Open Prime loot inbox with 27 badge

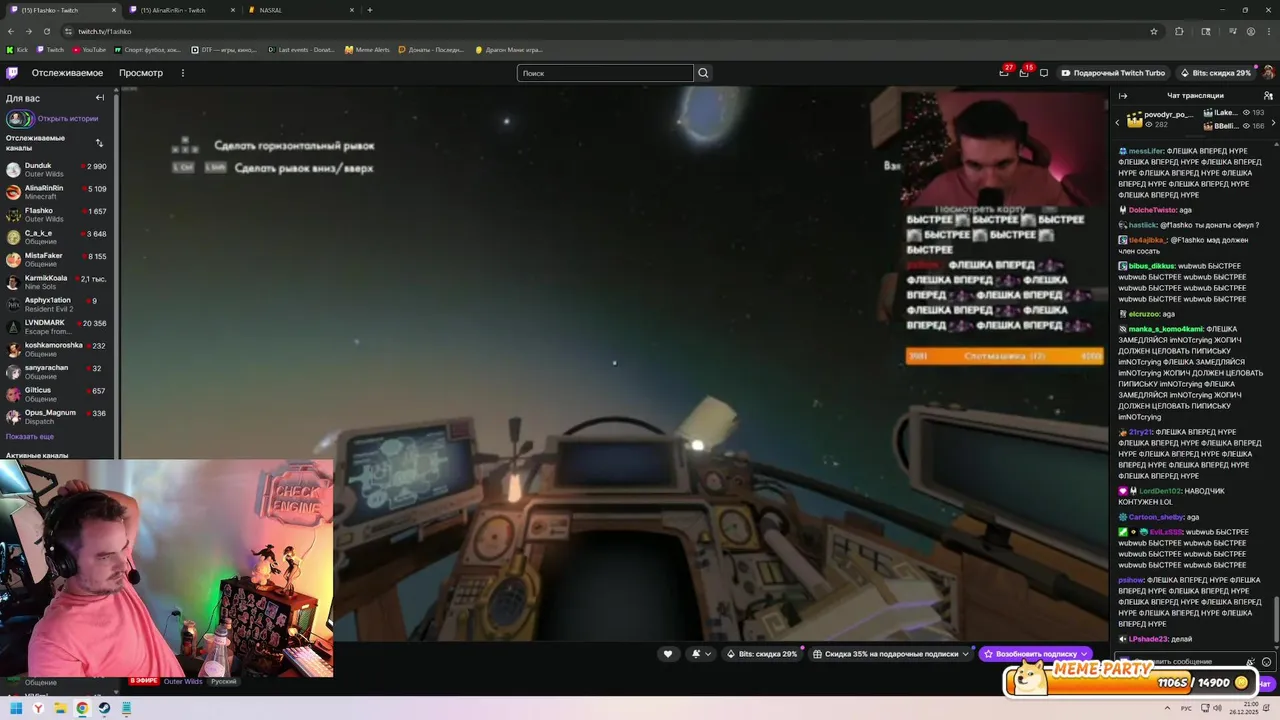(x=1004, y=73)
